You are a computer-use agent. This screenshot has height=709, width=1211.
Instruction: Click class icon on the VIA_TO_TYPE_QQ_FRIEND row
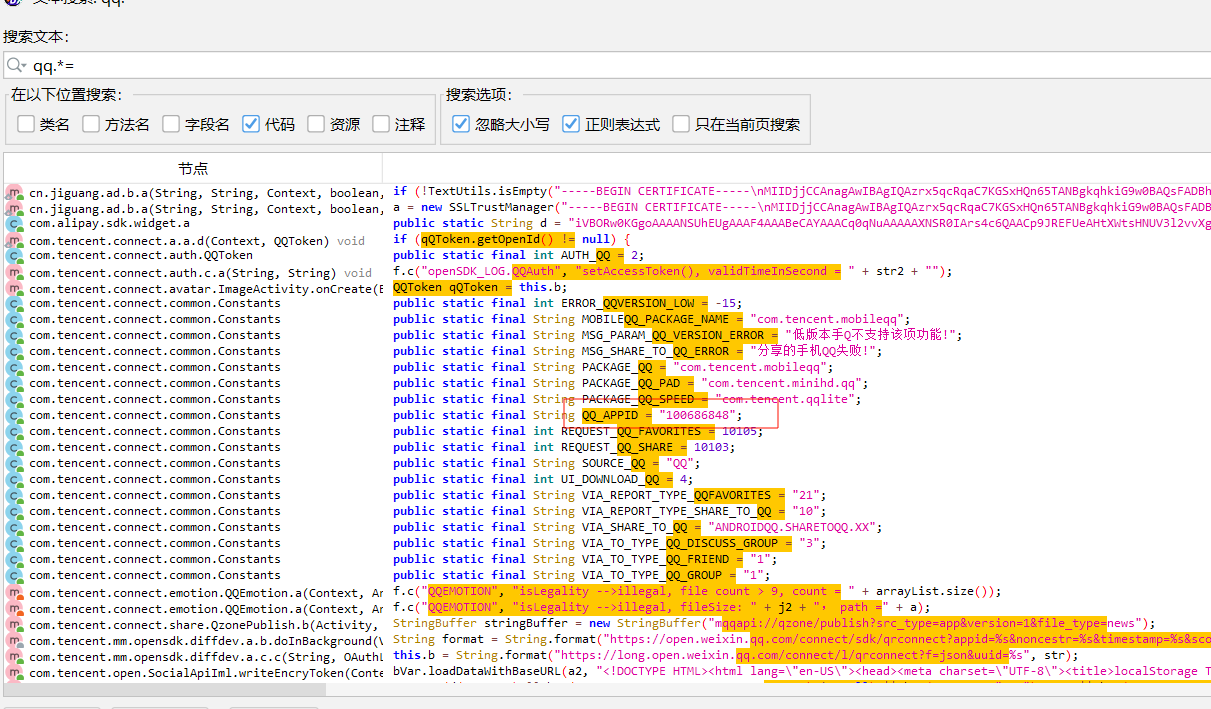click(15, 559)
